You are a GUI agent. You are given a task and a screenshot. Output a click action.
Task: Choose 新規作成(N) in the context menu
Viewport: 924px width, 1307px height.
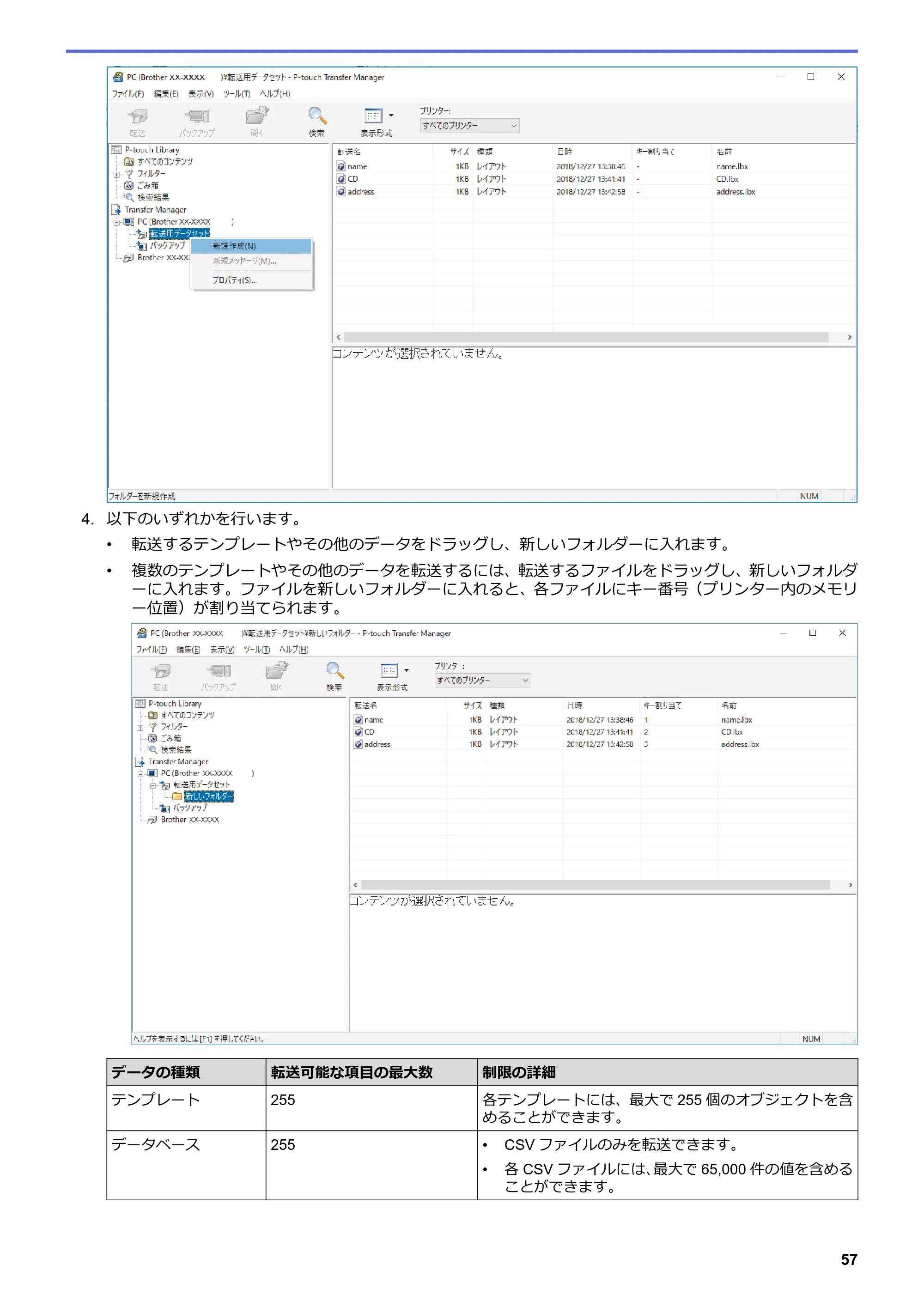click(x=251, y=246)
